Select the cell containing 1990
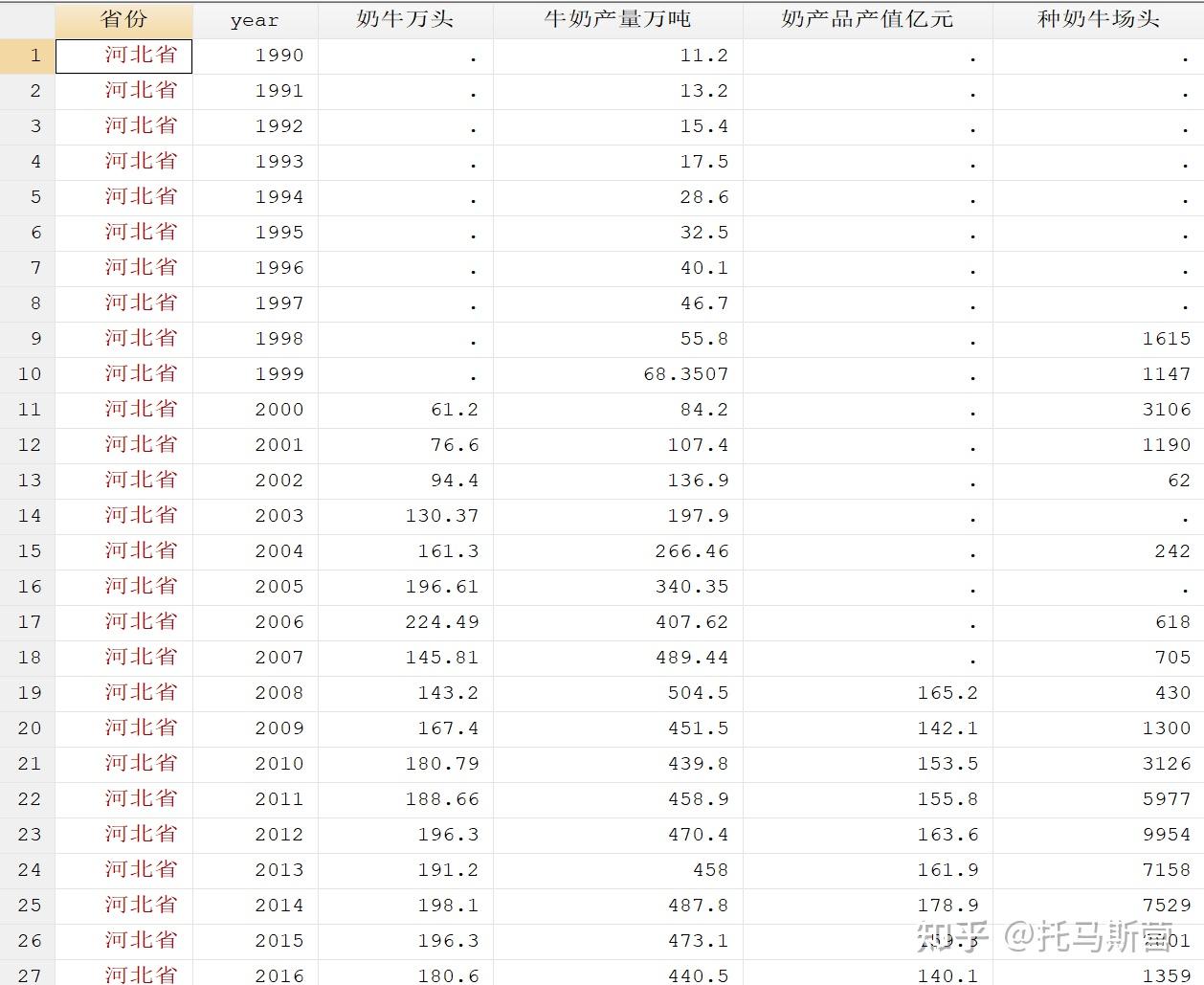Viewport: 1204px width, 985px height. click(279, 56)
